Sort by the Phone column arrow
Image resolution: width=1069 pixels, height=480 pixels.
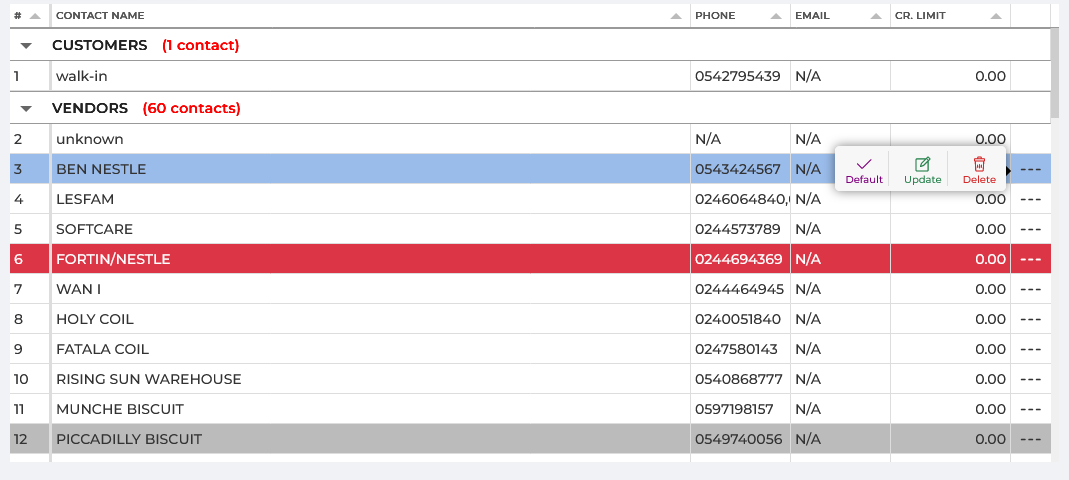coord(776,16)
